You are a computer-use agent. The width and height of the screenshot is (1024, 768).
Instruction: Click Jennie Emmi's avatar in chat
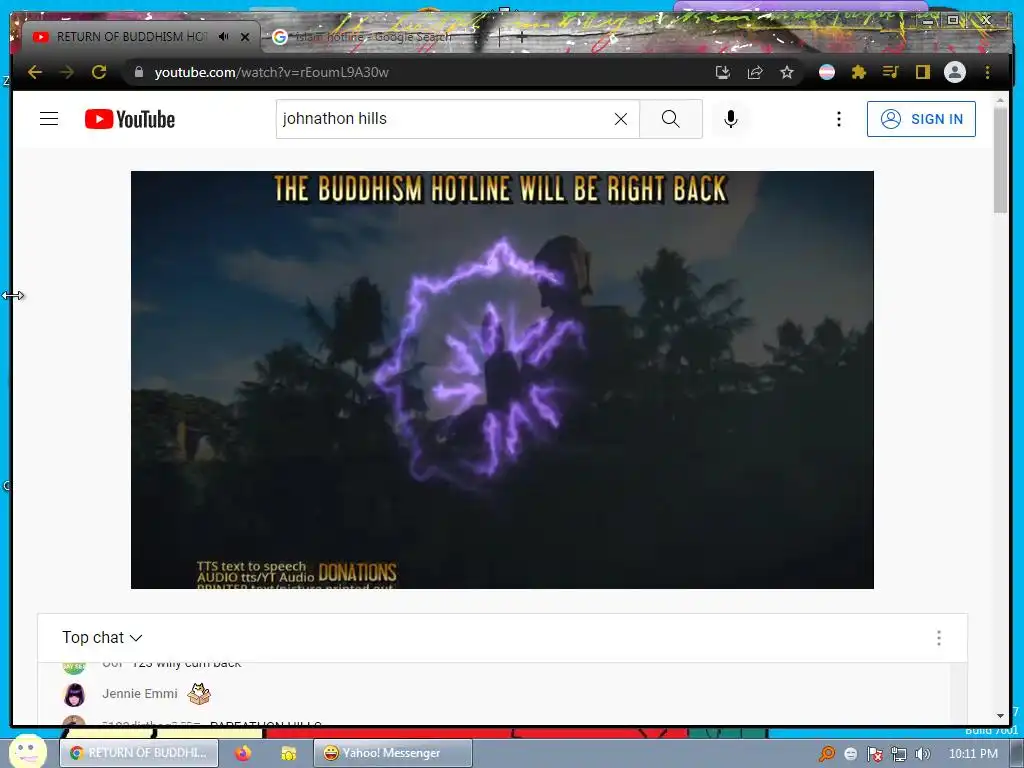[74, 694]
